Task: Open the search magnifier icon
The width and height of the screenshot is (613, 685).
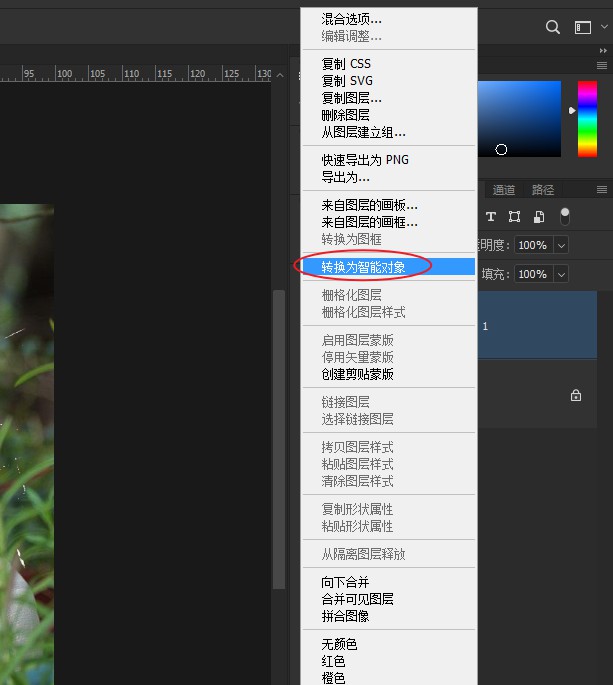Action: coord(553,27)
